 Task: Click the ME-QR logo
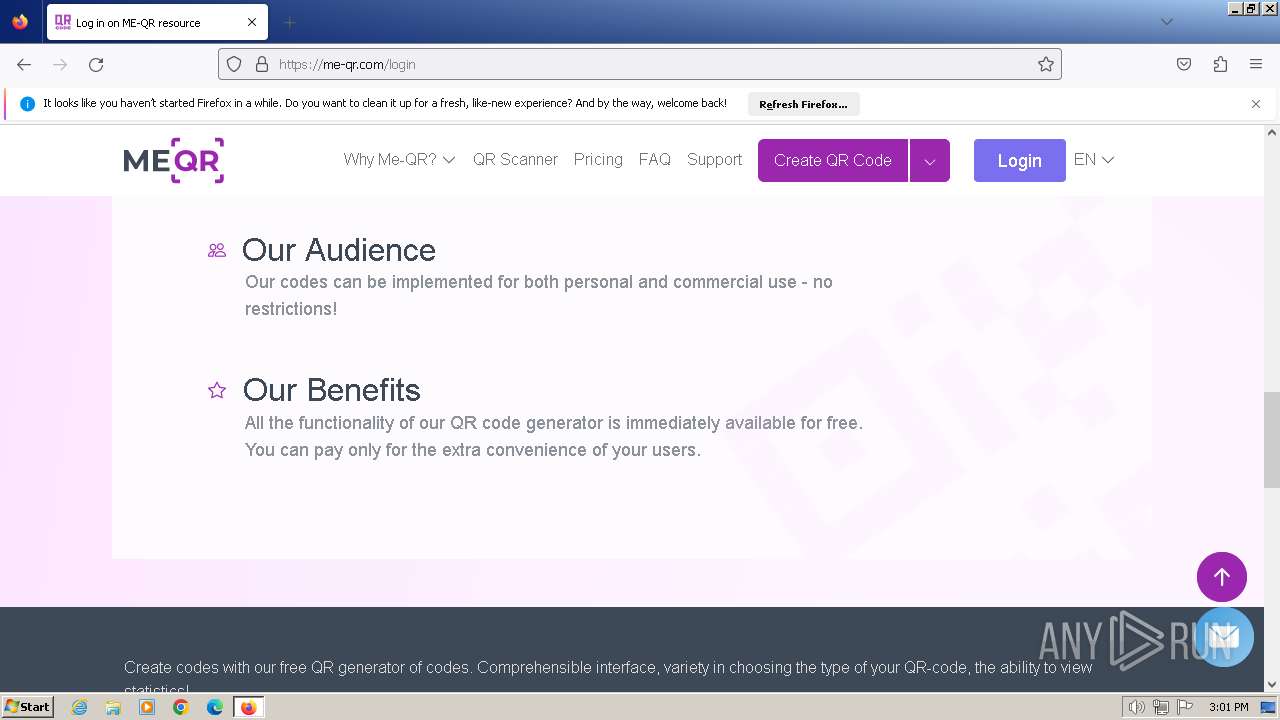point(174,160)
